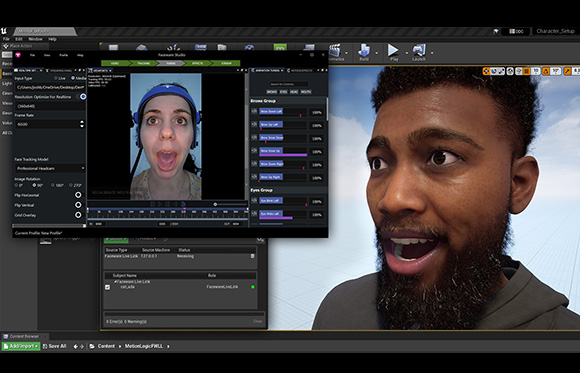Toggle rotation snapping in the viewport toolbar
The image size is (580, 373).
pos(546,71)
